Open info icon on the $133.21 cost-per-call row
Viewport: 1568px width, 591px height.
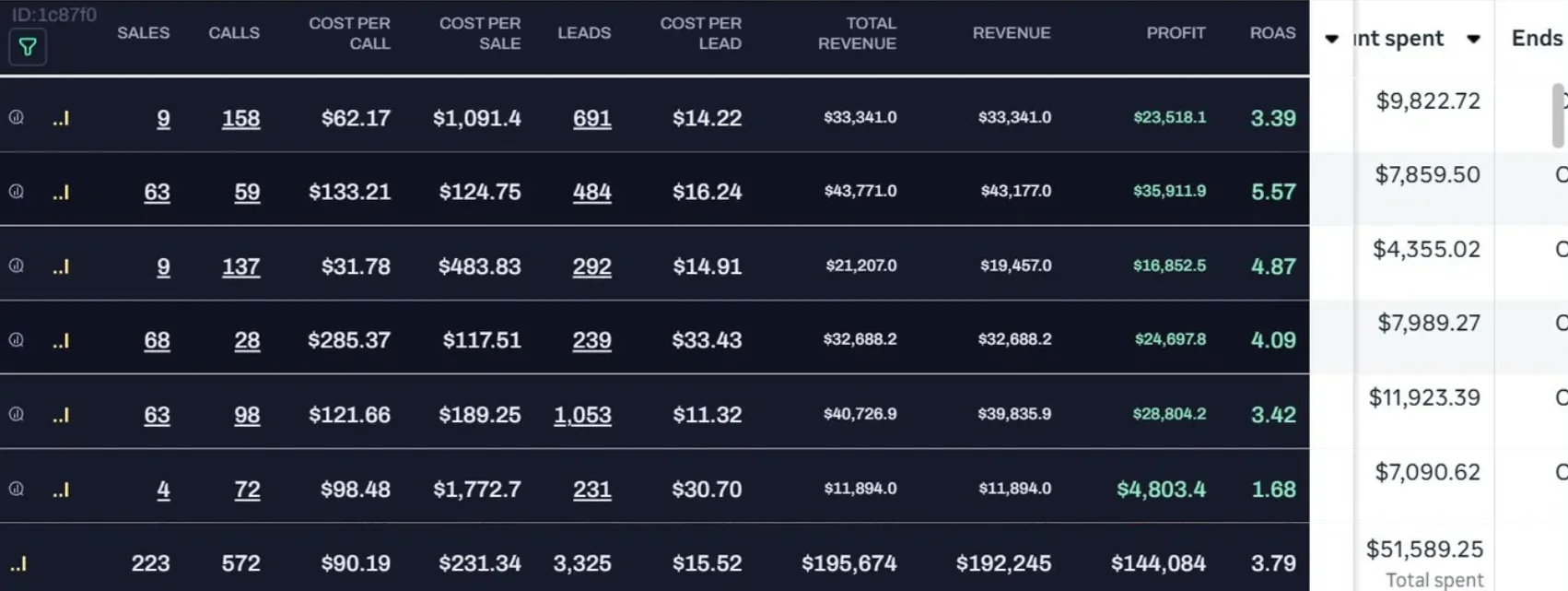tap(17, 191)
